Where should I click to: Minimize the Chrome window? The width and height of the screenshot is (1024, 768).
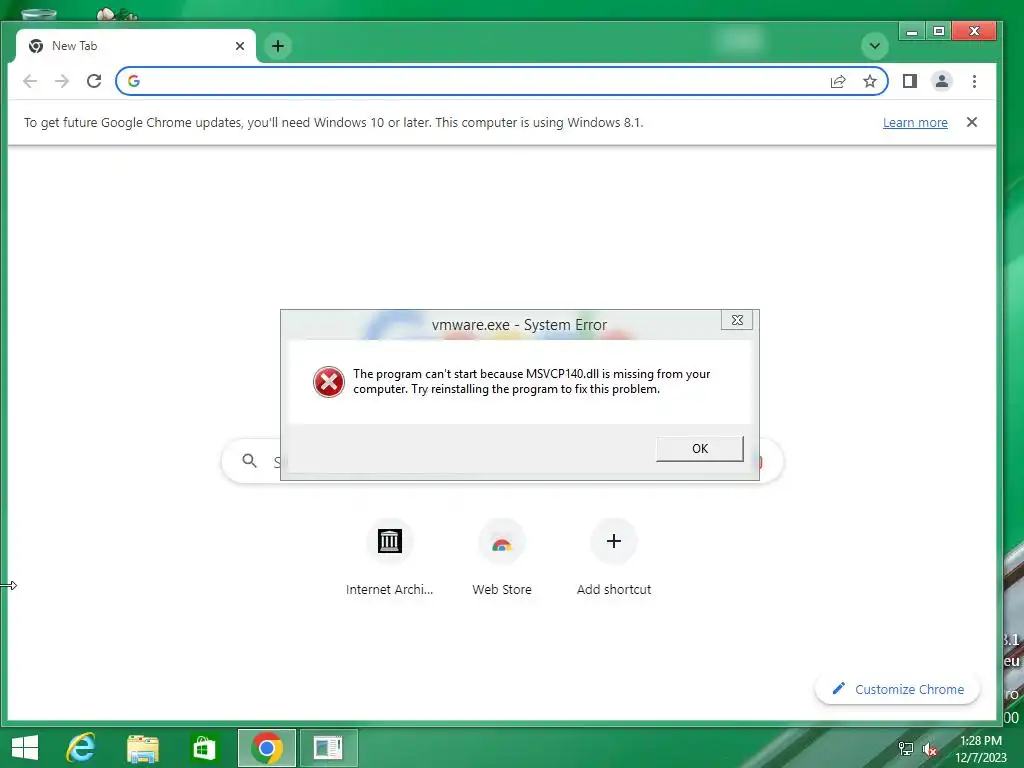(x=912, y=31)
